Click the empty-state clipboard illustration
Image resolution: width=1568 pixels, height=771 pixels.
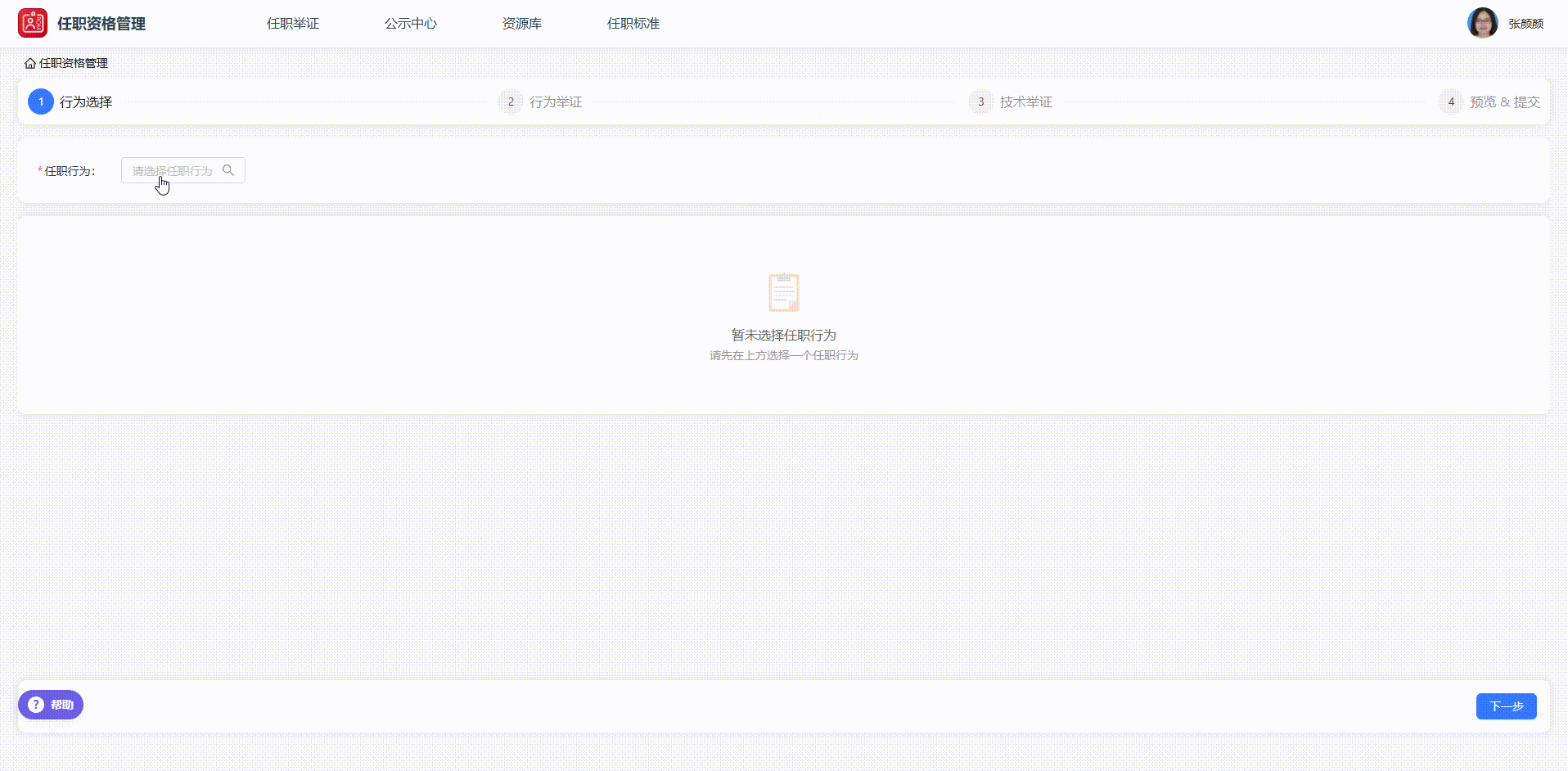tap(783, 292)
